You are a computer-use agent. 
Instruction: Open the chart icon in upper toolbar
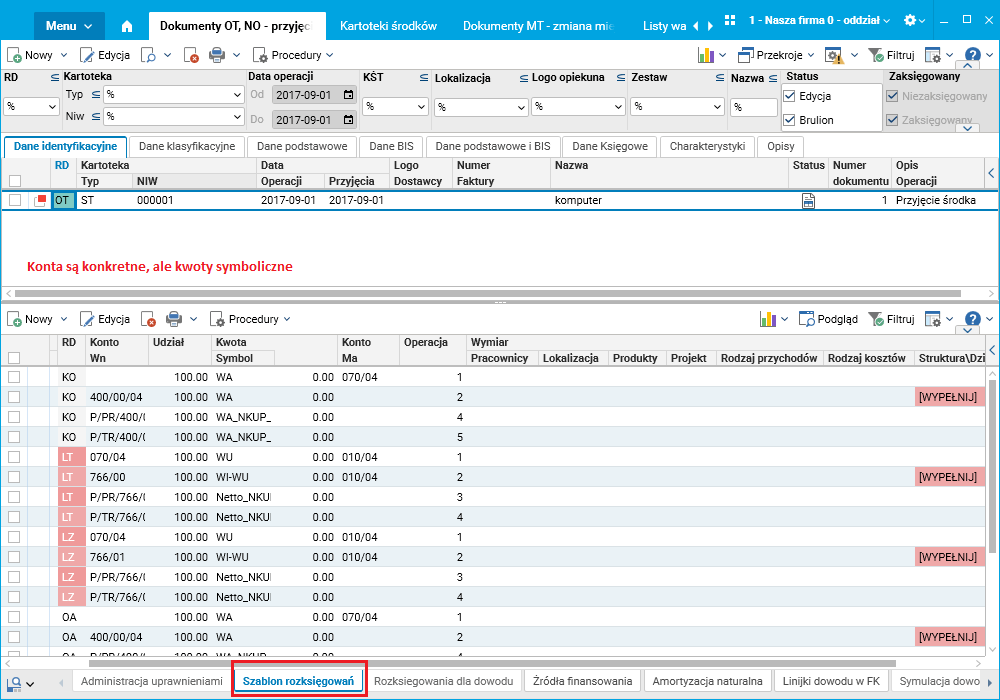click(706, 55)
